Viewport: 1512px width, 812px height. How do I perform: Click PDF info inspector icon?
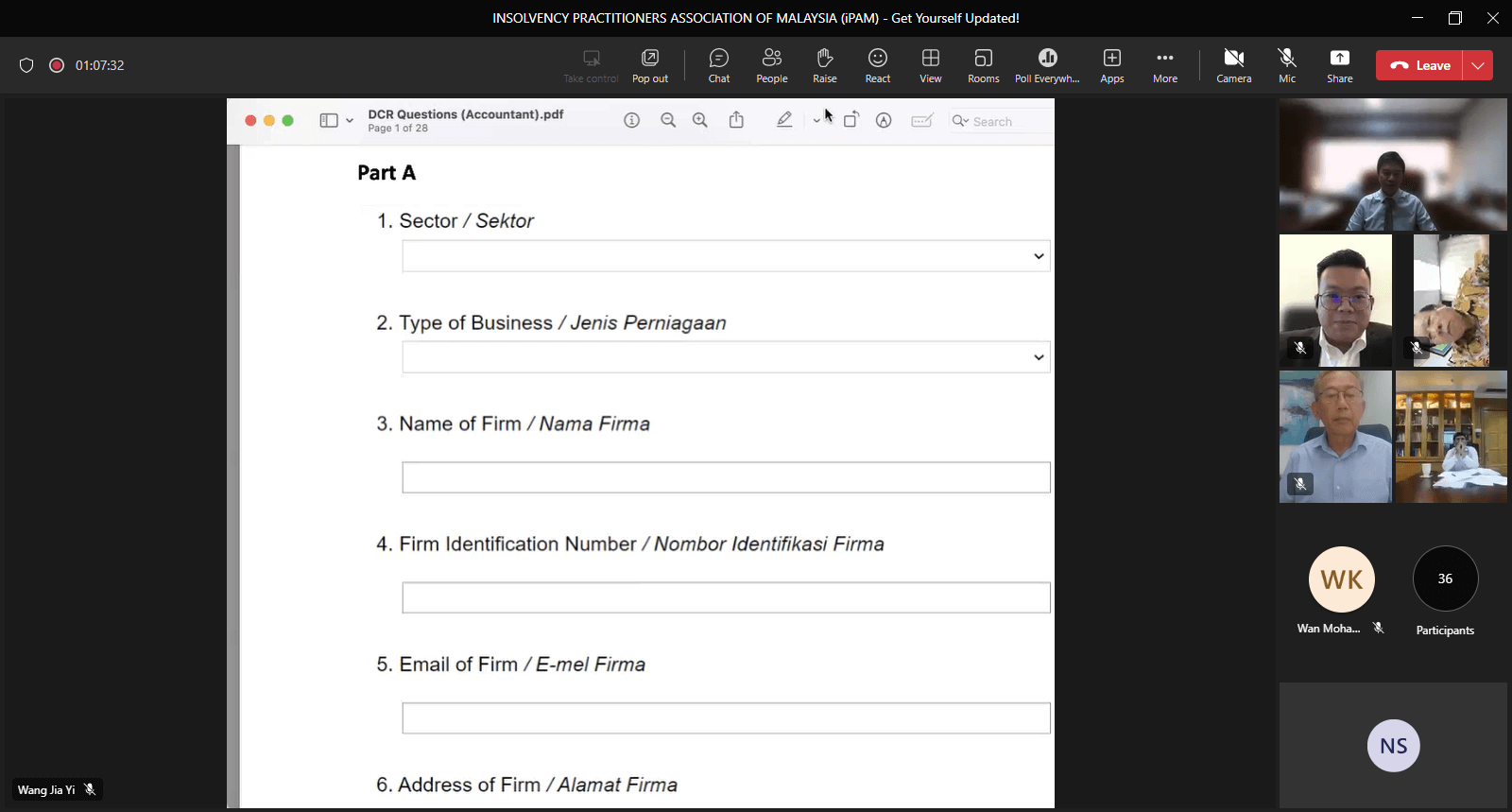coord(632,120)
